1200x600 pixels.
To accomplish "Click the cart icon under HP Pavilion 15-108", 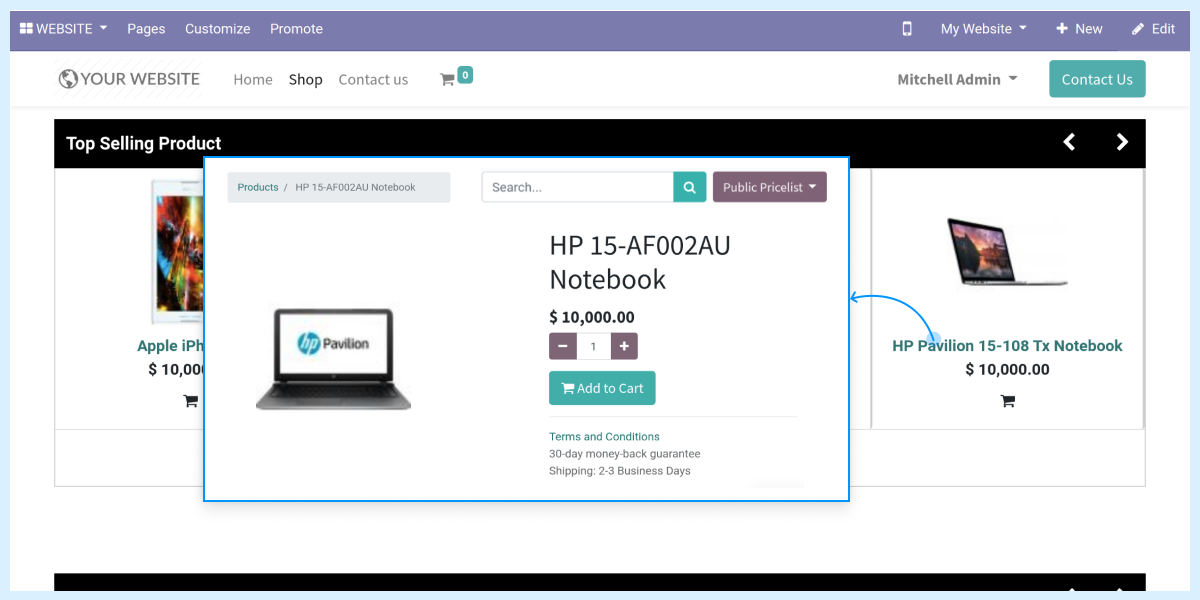I will (x=1007, y=400).
